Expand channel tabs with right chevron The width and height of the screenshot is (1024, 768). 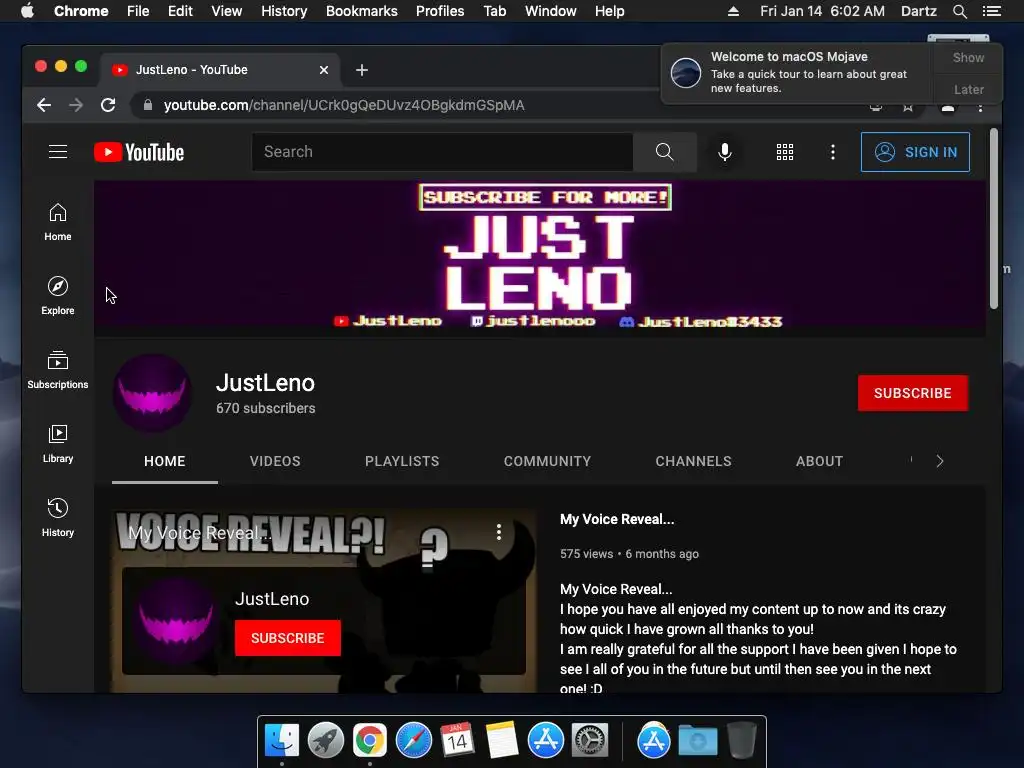click(x=940, y=461)
